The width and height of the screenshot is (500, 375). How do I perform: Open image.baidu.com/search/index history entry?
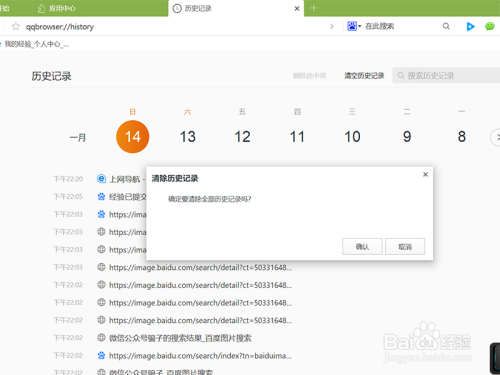coord(200,356)
